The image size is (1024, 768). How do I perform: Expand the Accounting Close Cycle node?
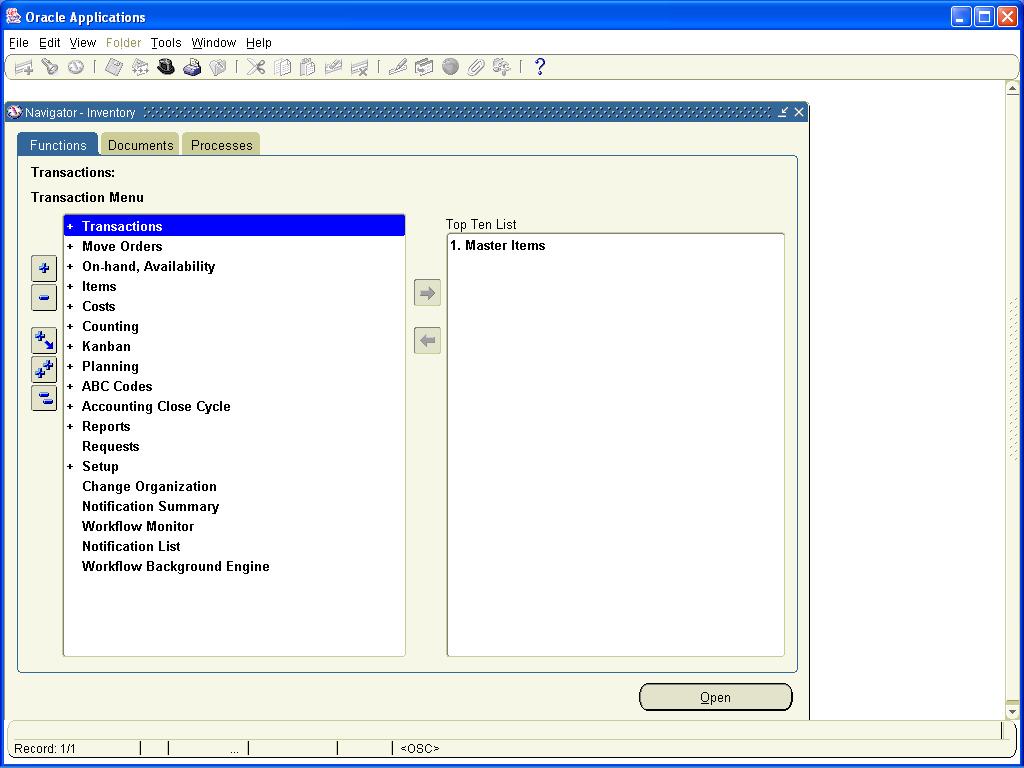coord(70,406)
